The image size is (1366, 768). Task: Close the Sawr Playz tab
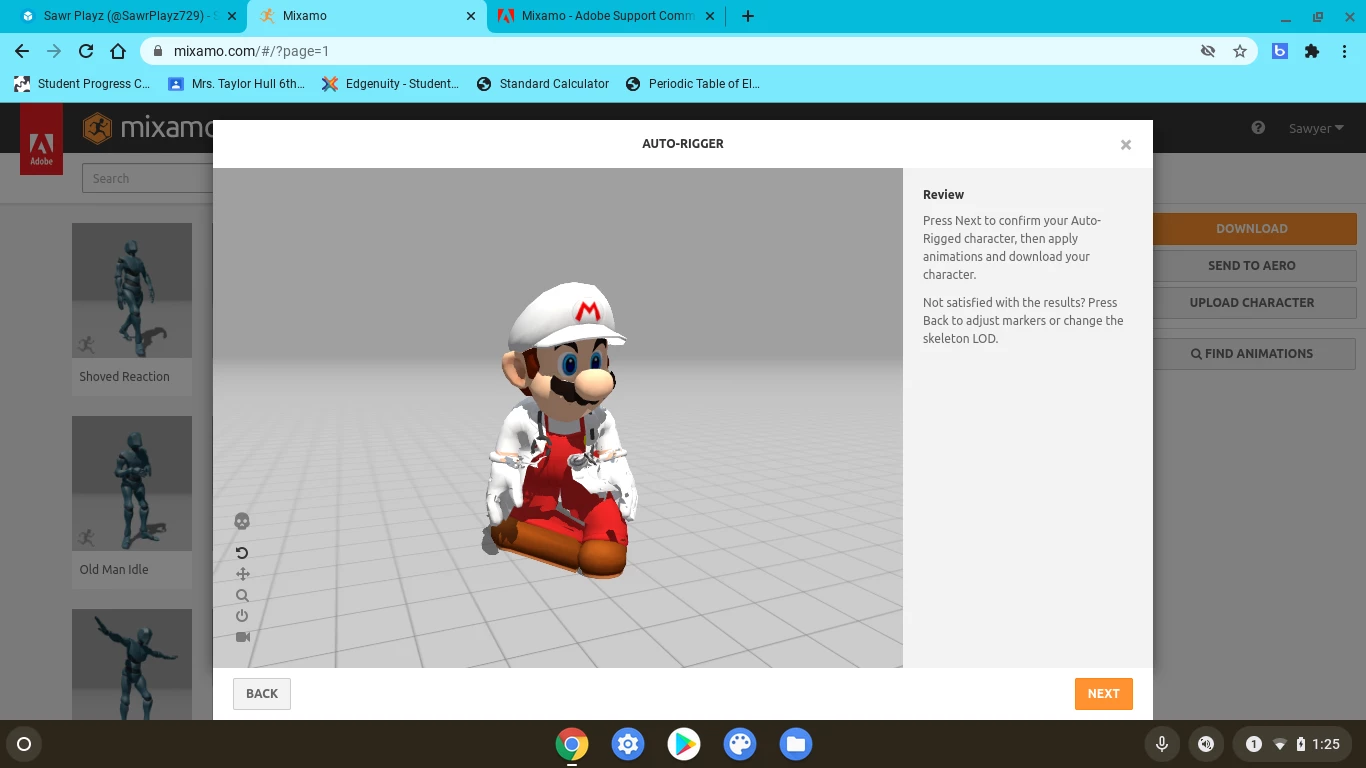pos(231,16)
